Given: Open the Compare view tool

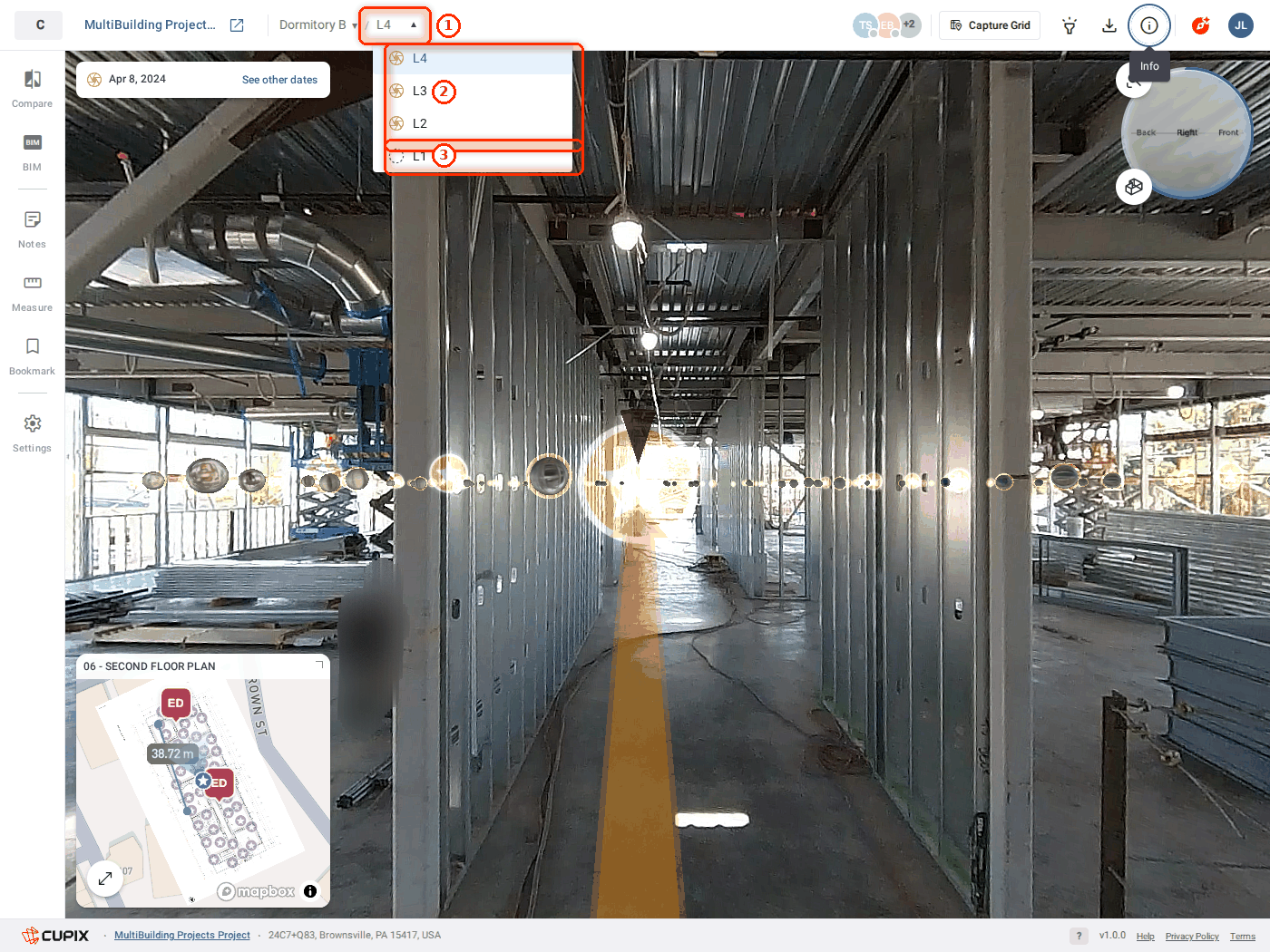Looking at the screenshot, I should pyautogui.click(x=32, y=89).
